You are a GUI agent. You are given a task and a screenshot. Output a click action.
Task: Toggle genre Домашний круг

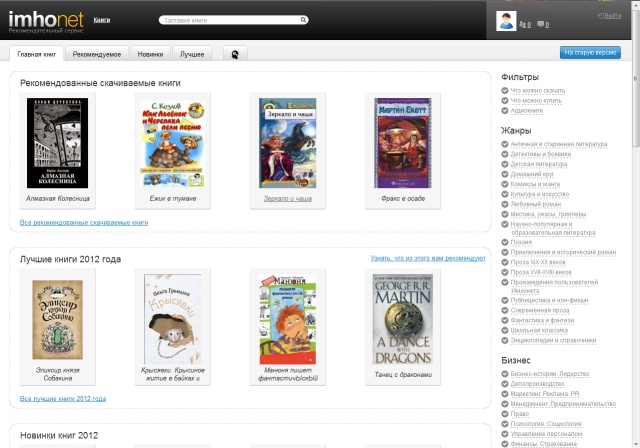528,174
